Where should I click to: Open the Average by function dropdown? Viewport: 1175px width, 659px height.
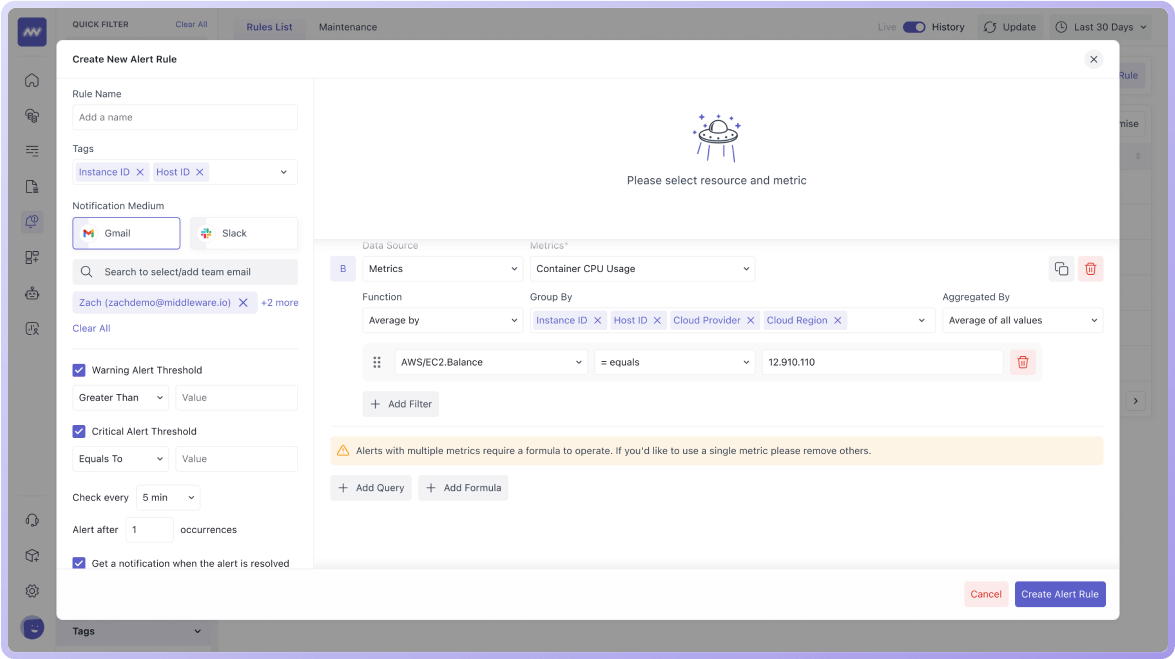coord(443,320)
